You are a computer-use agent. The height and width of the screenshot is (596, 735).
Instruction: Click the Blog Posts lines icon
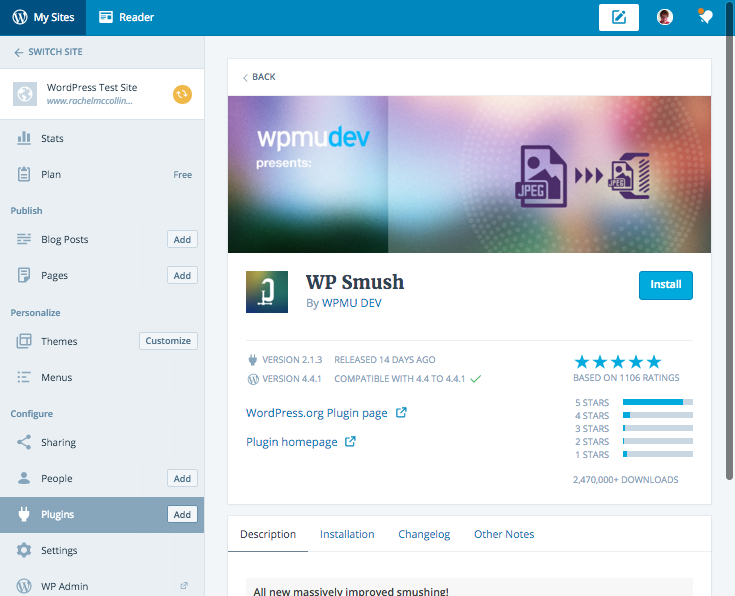pos(24,239)
